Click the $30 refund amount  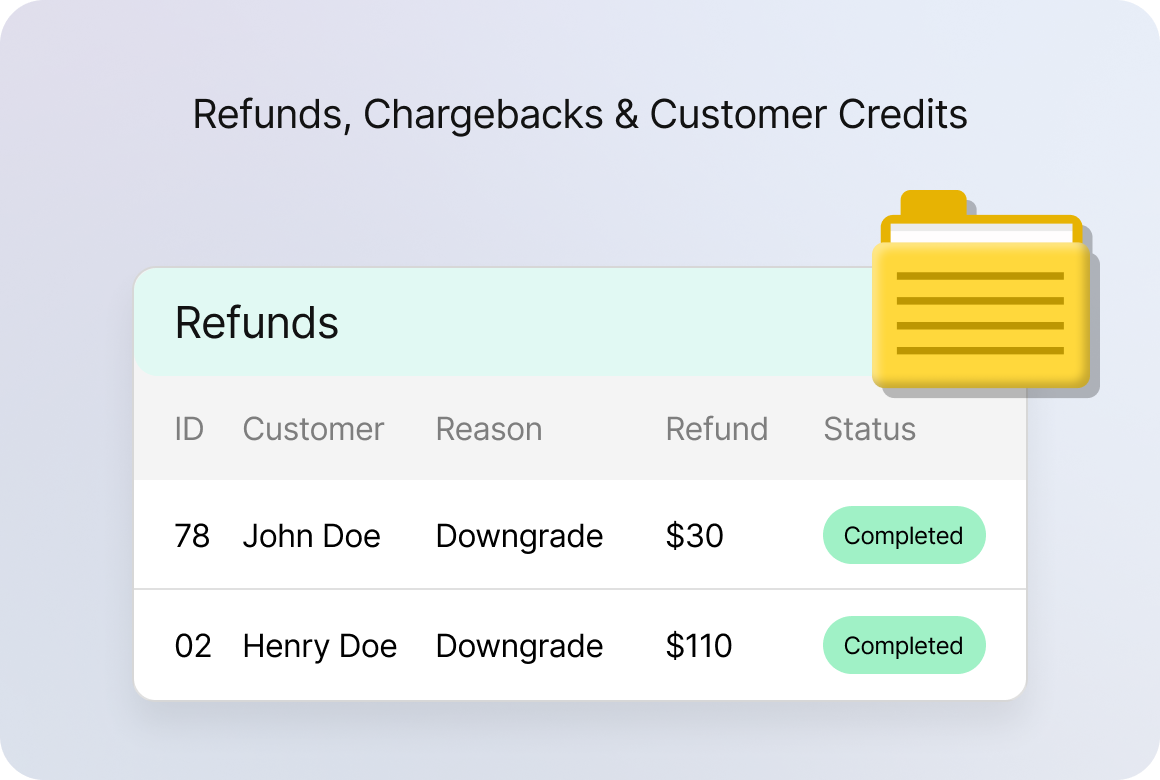tap(694, 536)
